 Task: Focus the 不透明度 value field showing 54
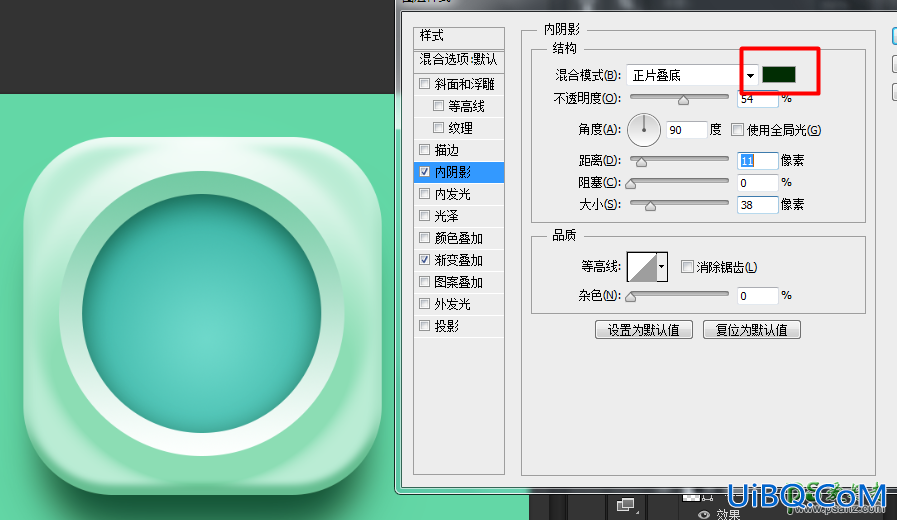pos(758,99)
